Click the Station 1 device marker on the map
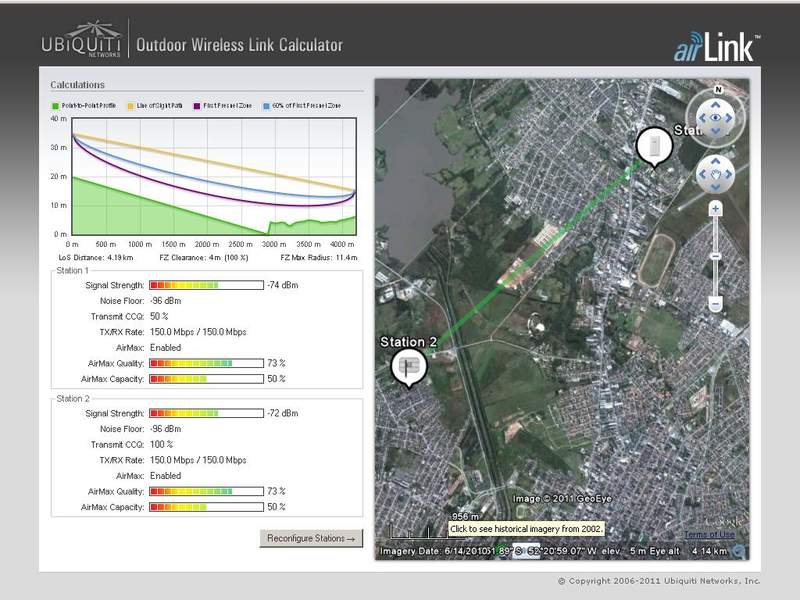The height and width of the screenshot is (600, 800). (654, 146)
